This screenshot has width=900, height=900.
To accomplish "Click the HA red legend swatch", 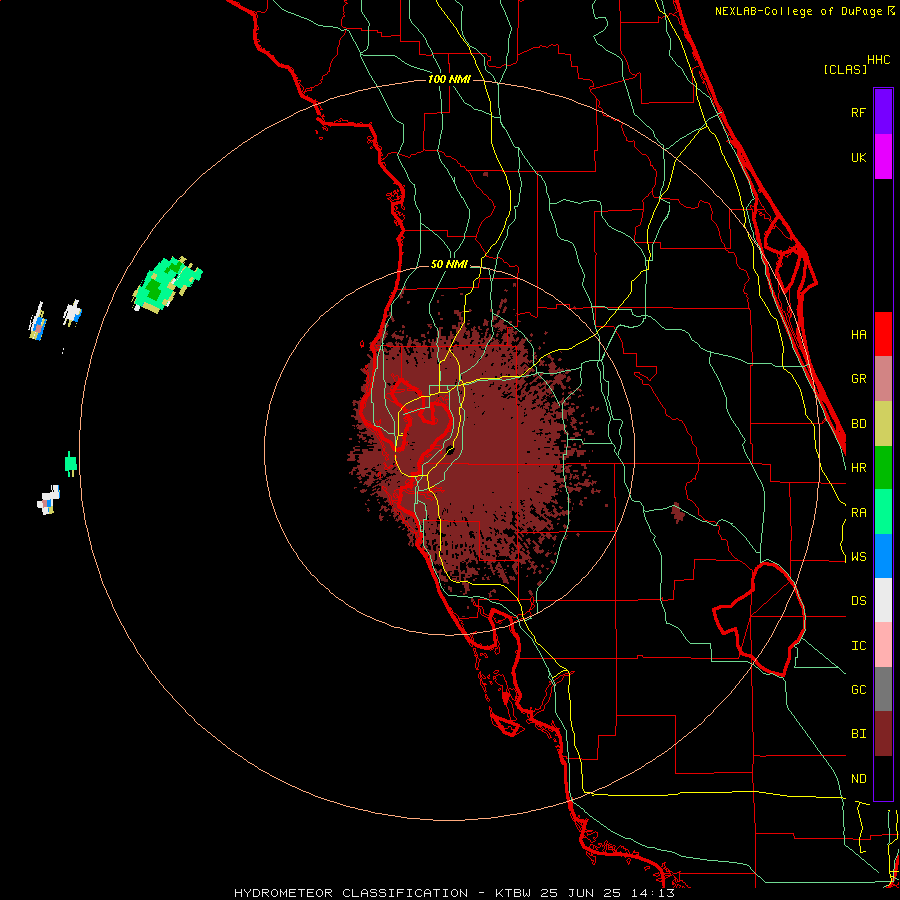I will [x=883, y=334].
